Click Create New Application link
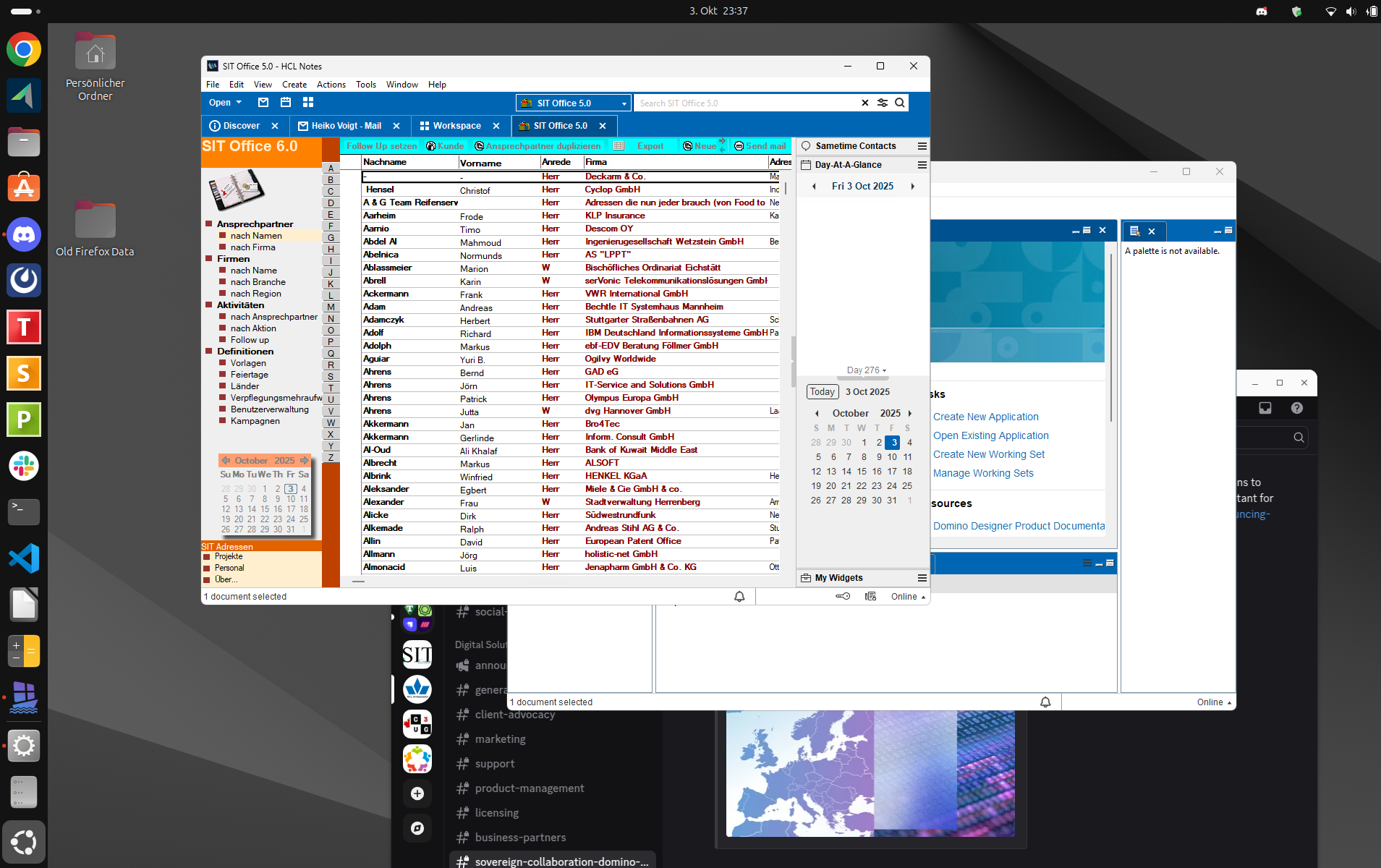The width and height of the screenshot is (1381, 868). pyautogui.click(x=985, y=417)
